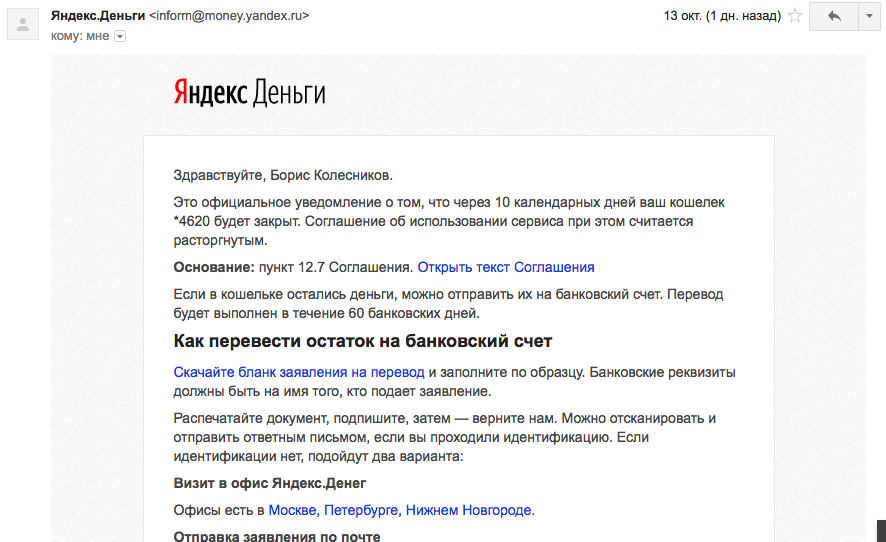886x542 pixels.
Task: Click the date '13 окт. (1 дн. назад)'
Action: (722, 16)
